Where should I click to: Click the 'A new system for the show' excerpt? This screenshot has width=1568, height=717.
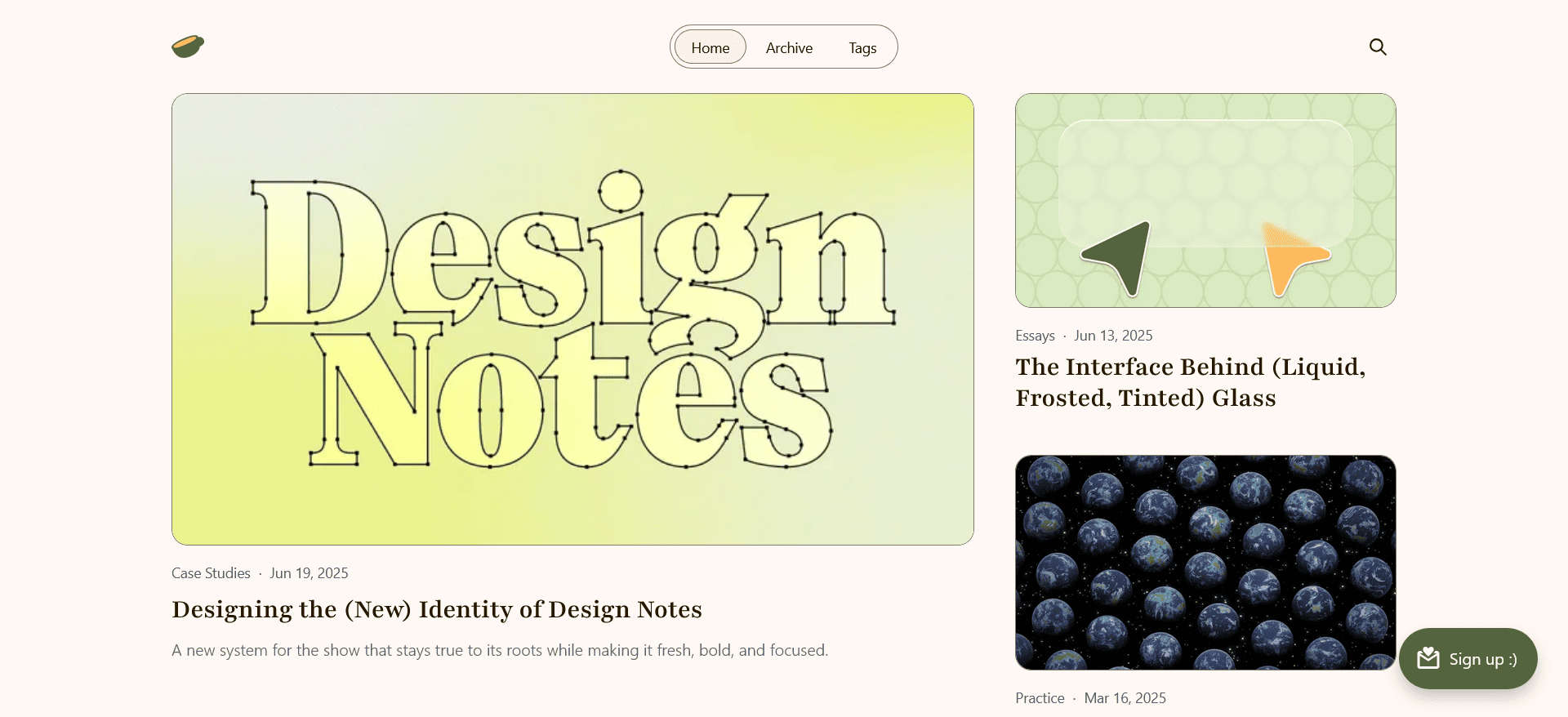coord(500,650)
